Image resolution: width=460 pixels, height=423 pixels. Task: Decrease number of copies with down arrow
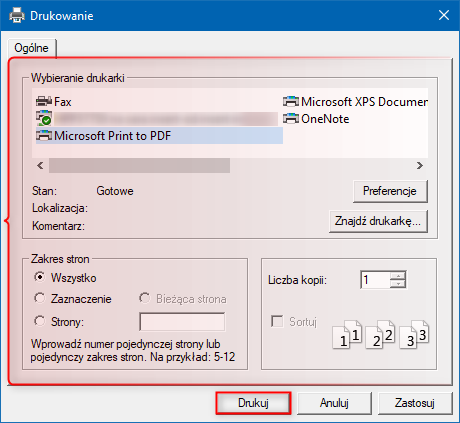398,284
